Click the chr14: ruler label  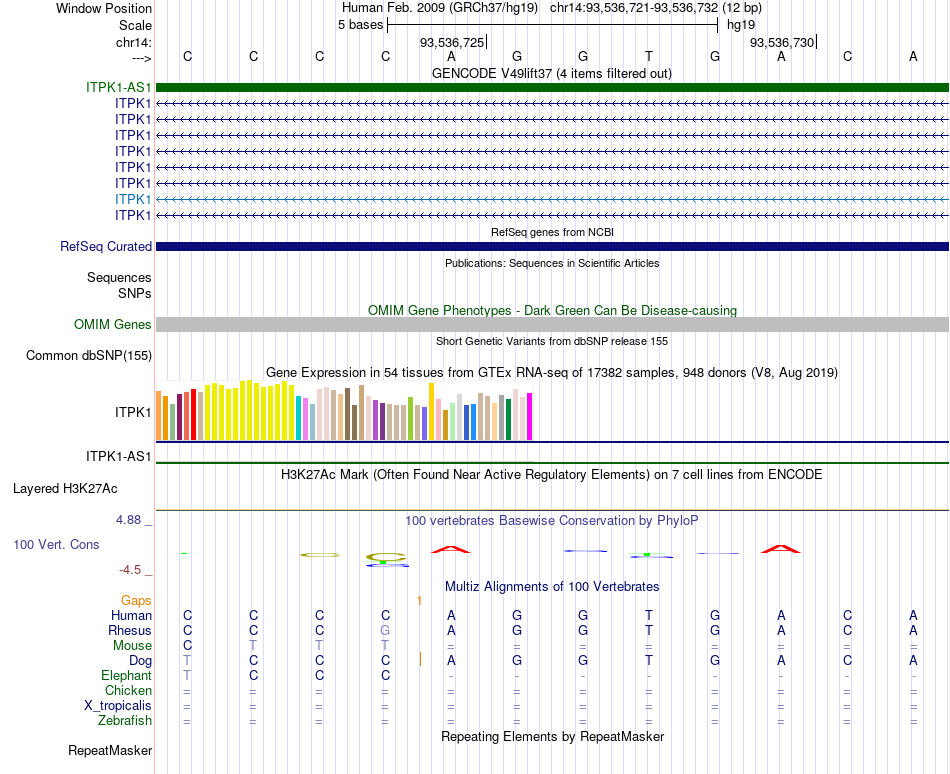pos(134,42)
